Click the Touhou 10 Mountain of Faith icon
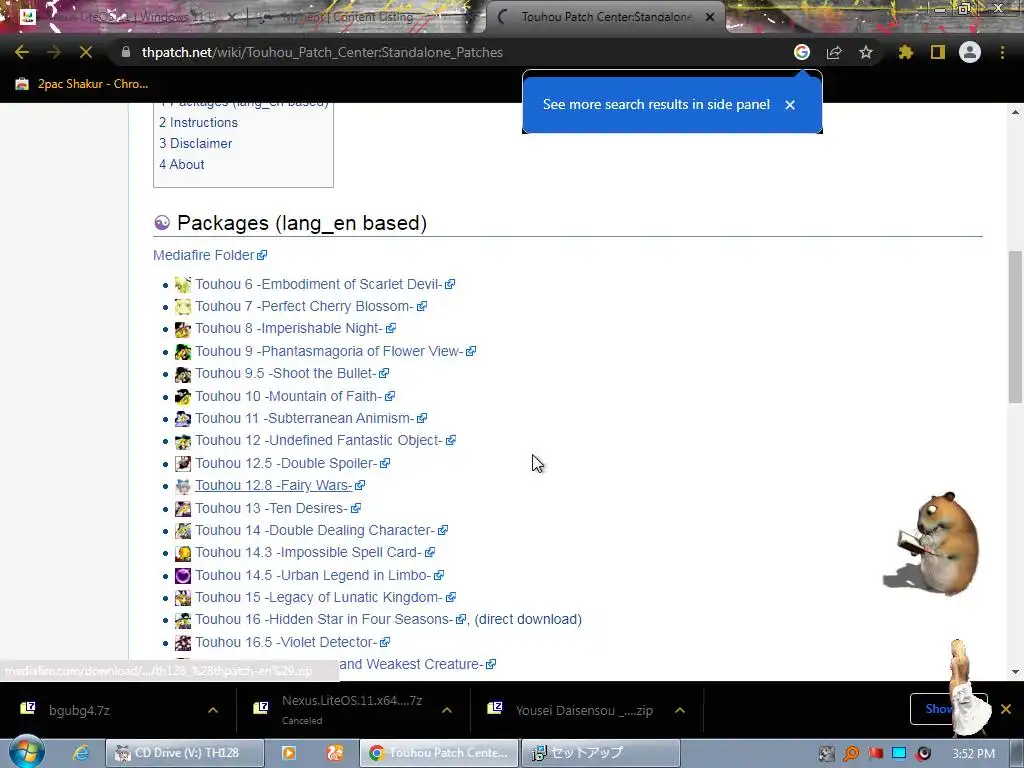This screenshot has width=1024, height=768. [183, 396]
